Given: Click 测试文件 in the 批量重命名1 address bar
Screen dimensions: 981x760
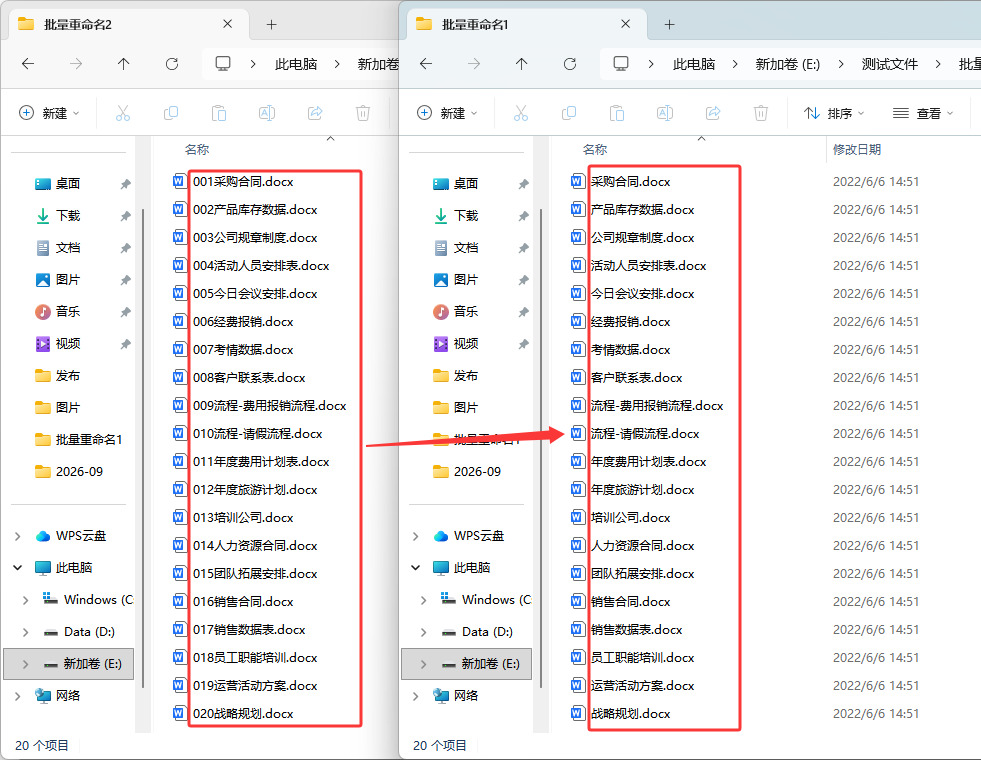Looking at the screenshot, I should coord(889,64).
